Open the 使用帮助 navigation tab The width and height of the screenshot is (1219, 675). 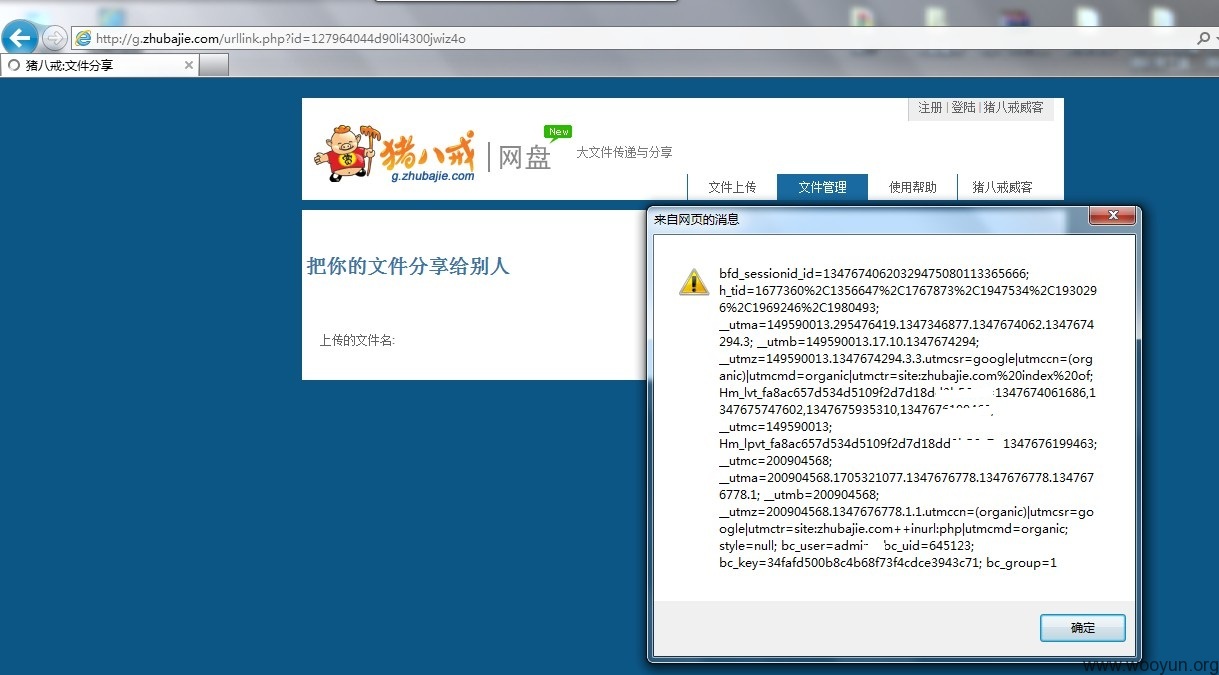point(912,187)
